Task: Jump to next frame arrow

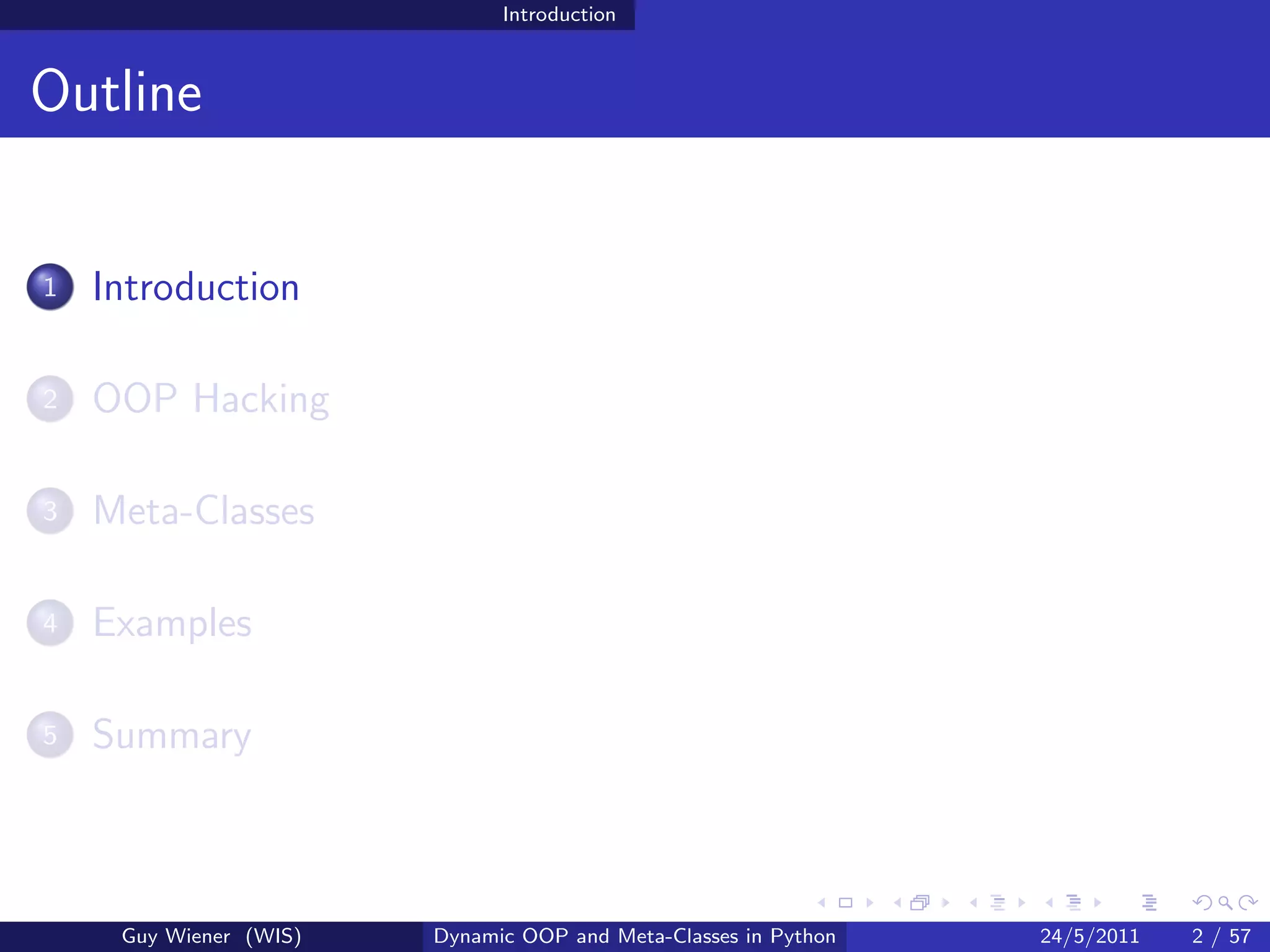Action: 946,903
